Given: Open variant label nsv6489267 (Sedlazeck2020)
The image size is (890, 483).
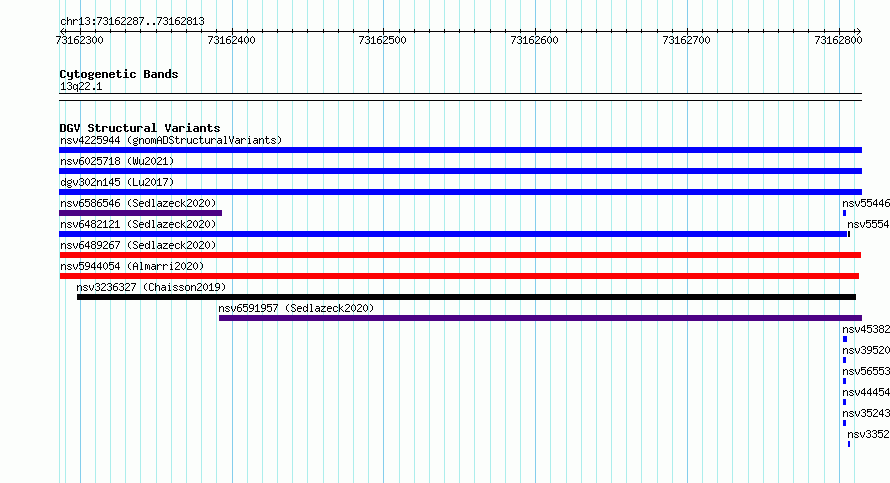Looking at the screenshot, I should coord(138,245).
